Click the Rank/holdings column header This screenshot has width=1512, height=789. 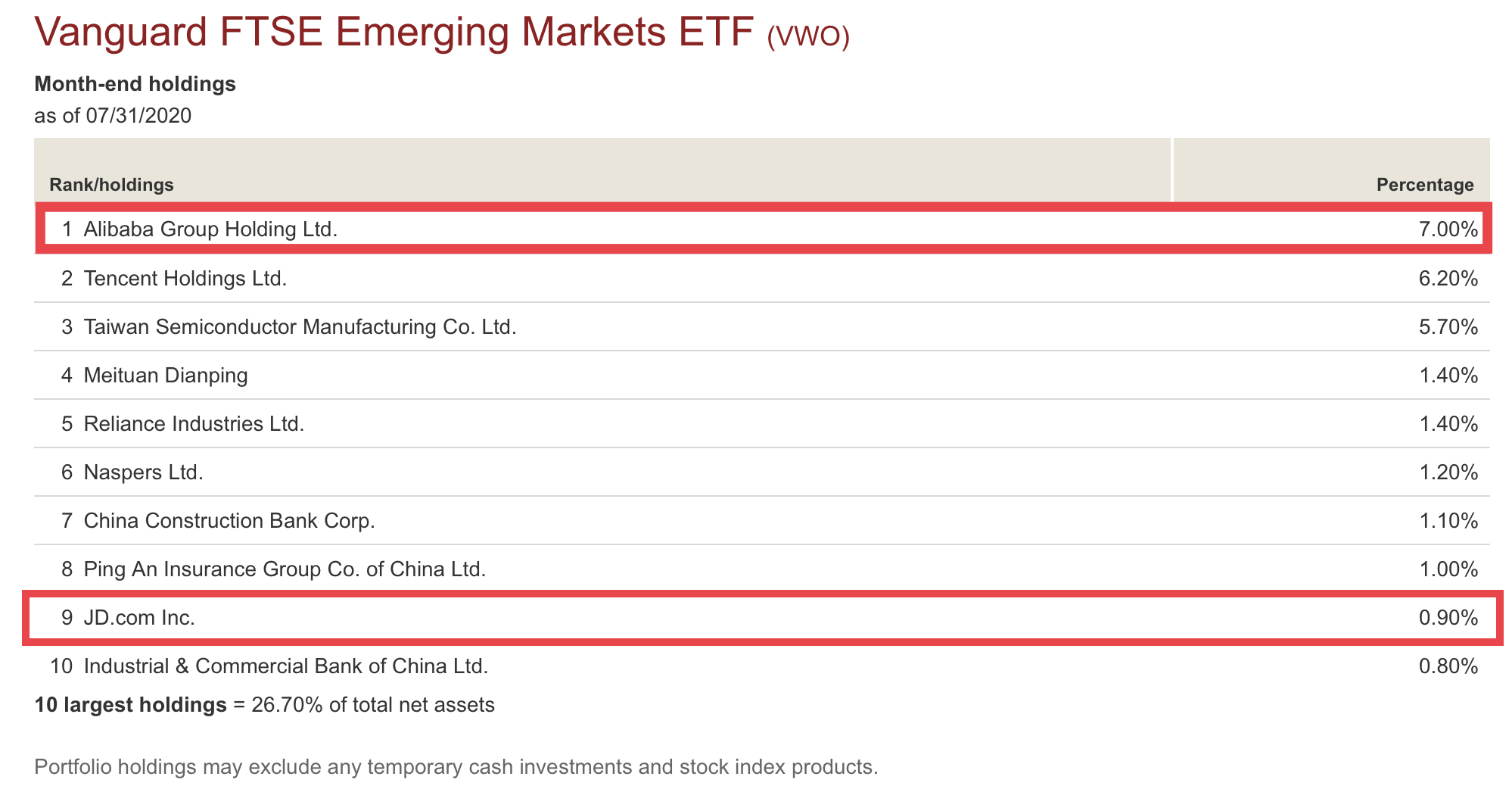coord(111,185)
